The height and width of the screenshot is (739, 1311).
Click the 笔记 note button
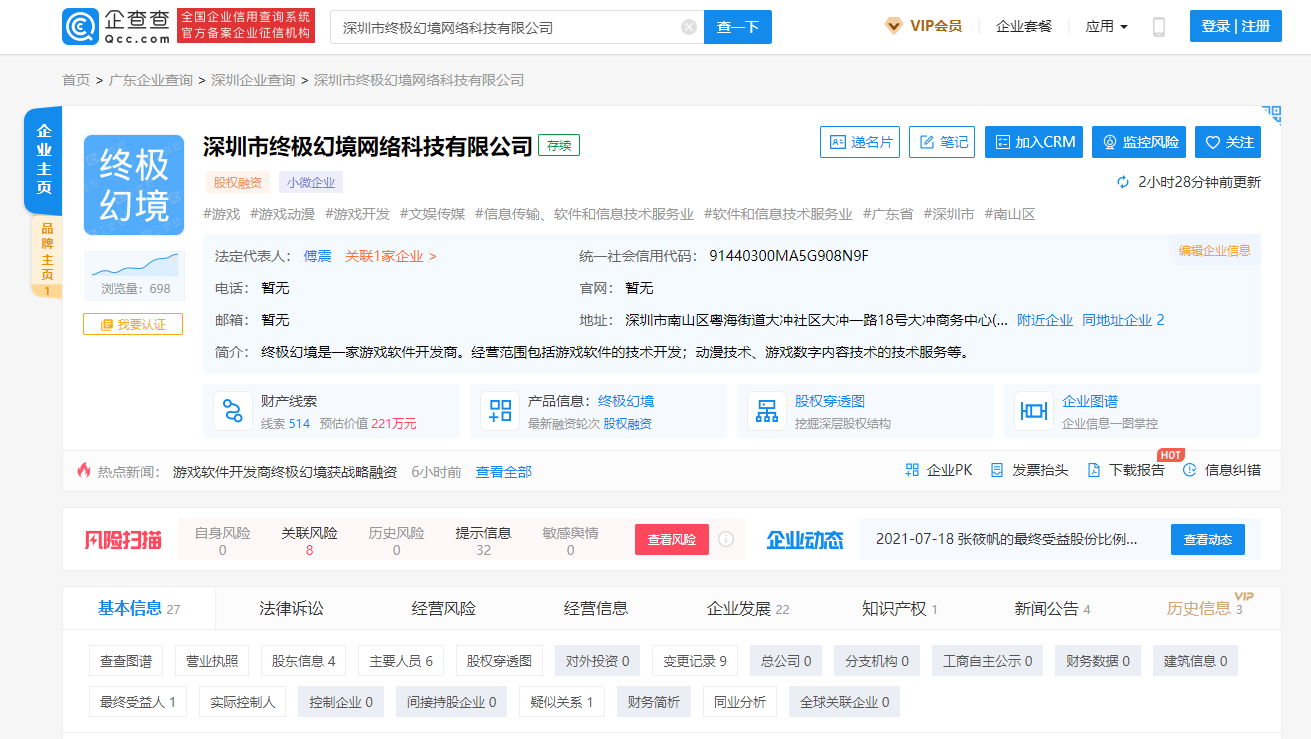[942, 142]
